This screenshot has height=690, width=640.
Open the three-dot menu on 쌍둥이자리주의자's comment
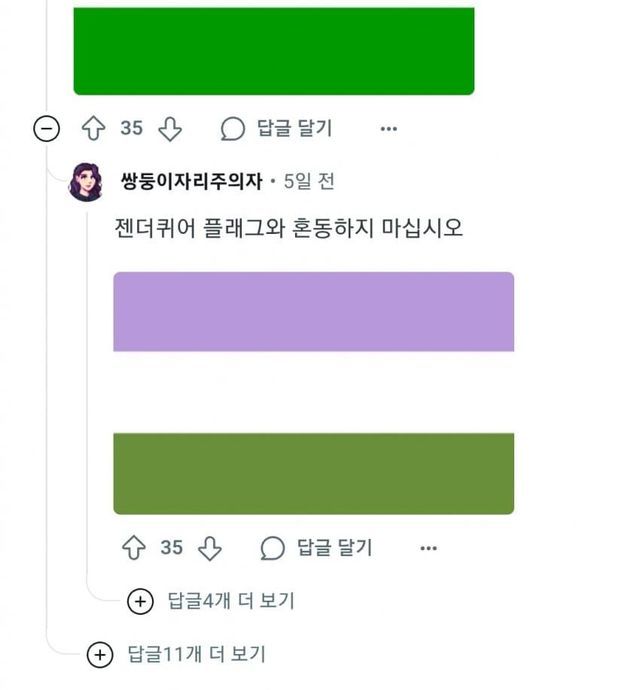click(429, 547)
